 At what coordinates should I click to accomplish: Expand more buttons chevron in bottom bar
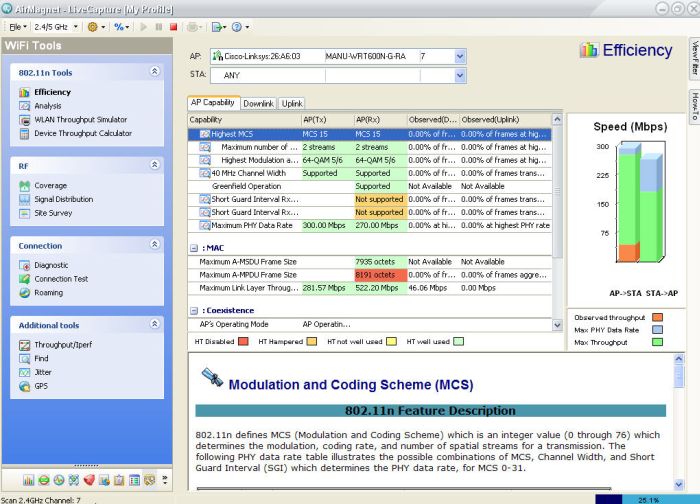(x=165, y=480)
